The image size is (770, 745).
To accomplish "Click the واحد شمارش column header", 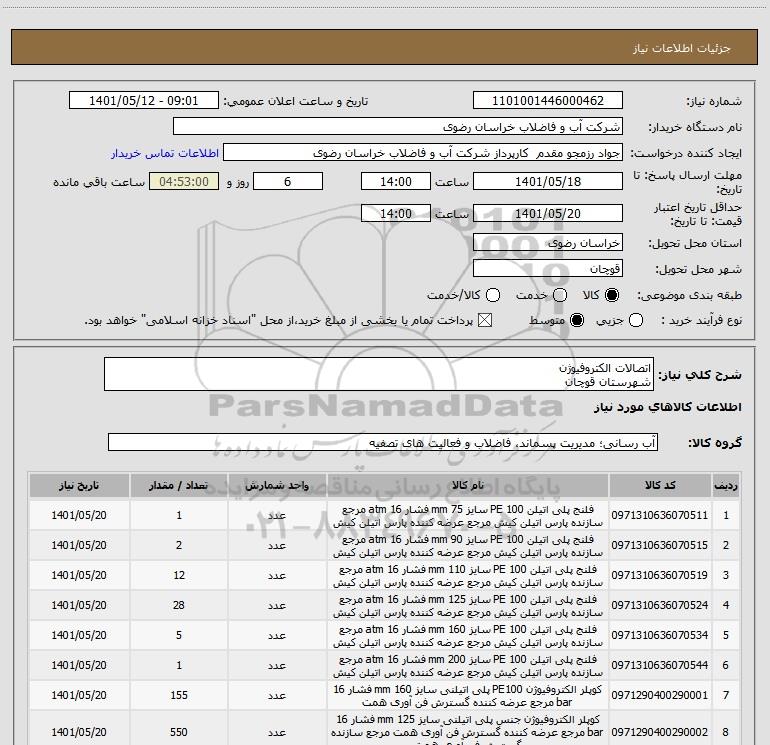I will click(x=277, y=486).
